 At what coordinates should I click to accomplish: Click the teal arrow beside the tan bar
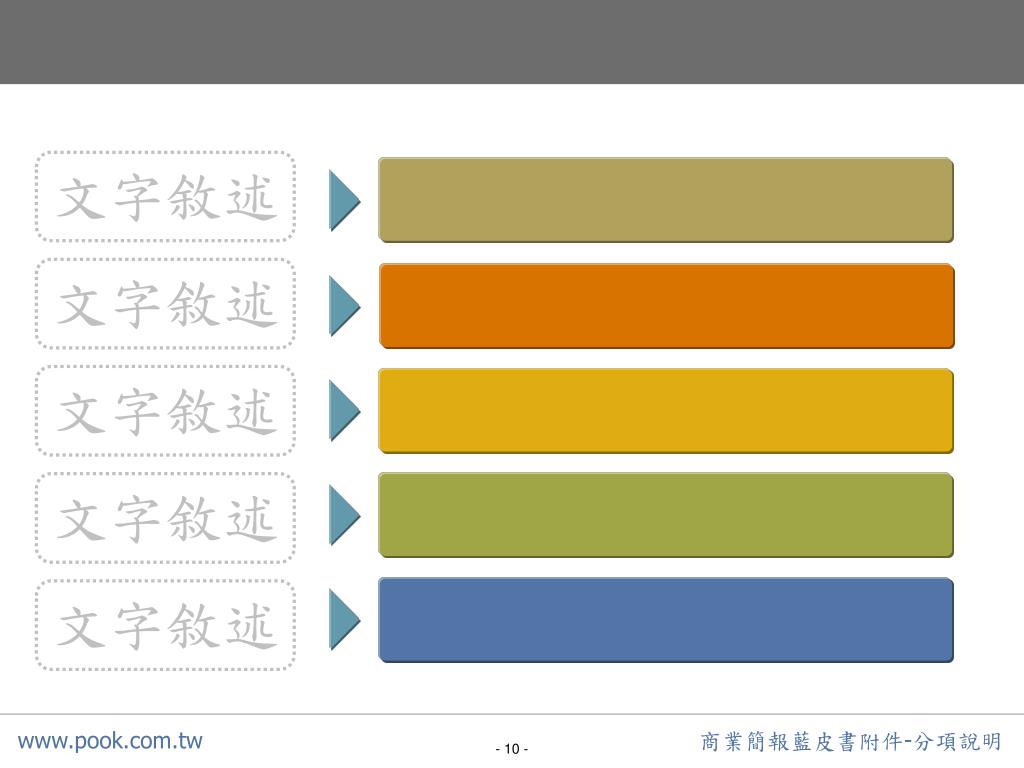[x=344, y=200]
